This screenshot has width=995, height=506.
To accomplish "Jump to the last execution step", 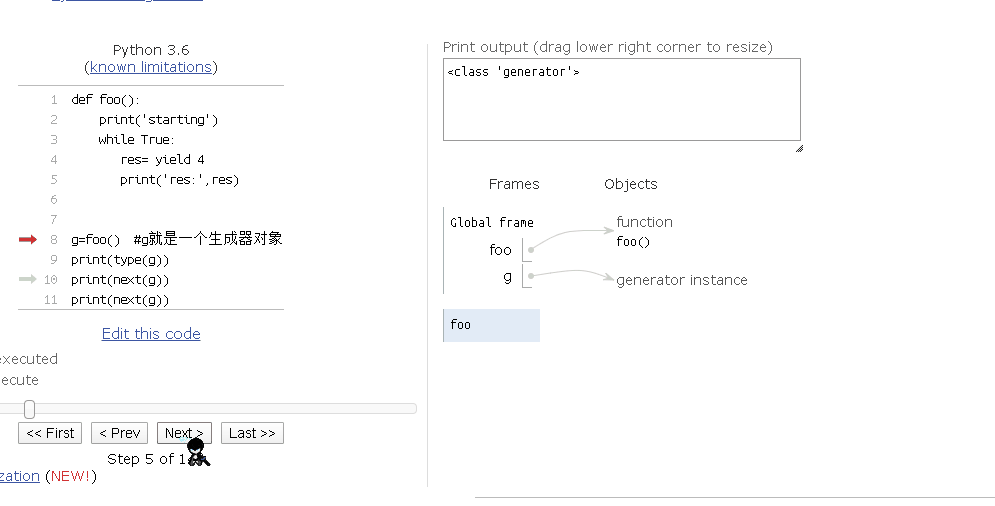I will click(252, 433).
